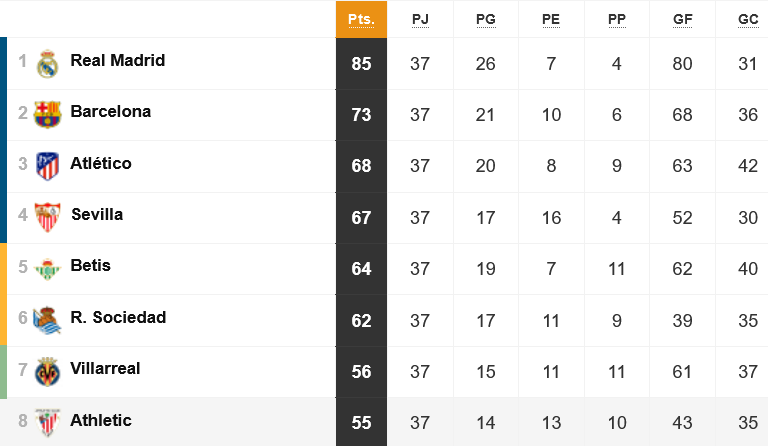This screenshot has width=768, height=446.
Task: Select the Atlético Madrid badge icon
Action: [x=48, y=166]
